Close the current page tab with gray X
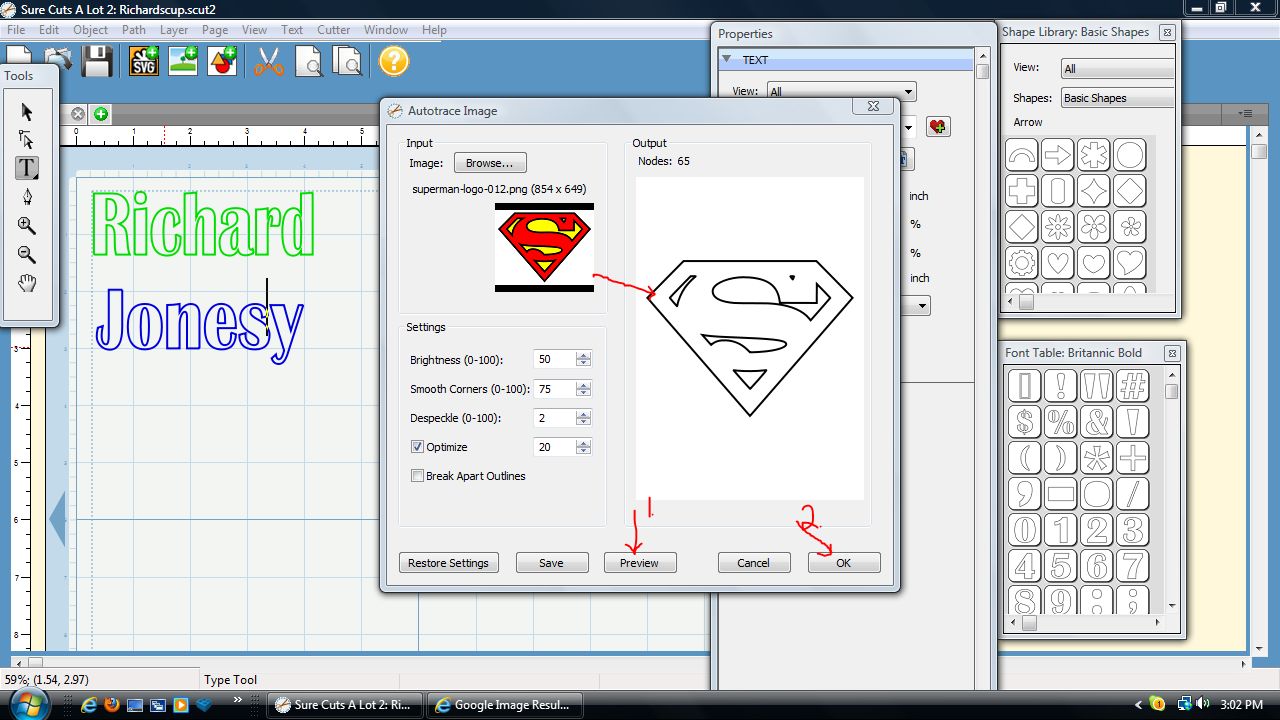This screenshot has width=1280, height=720. pos(78,114)
